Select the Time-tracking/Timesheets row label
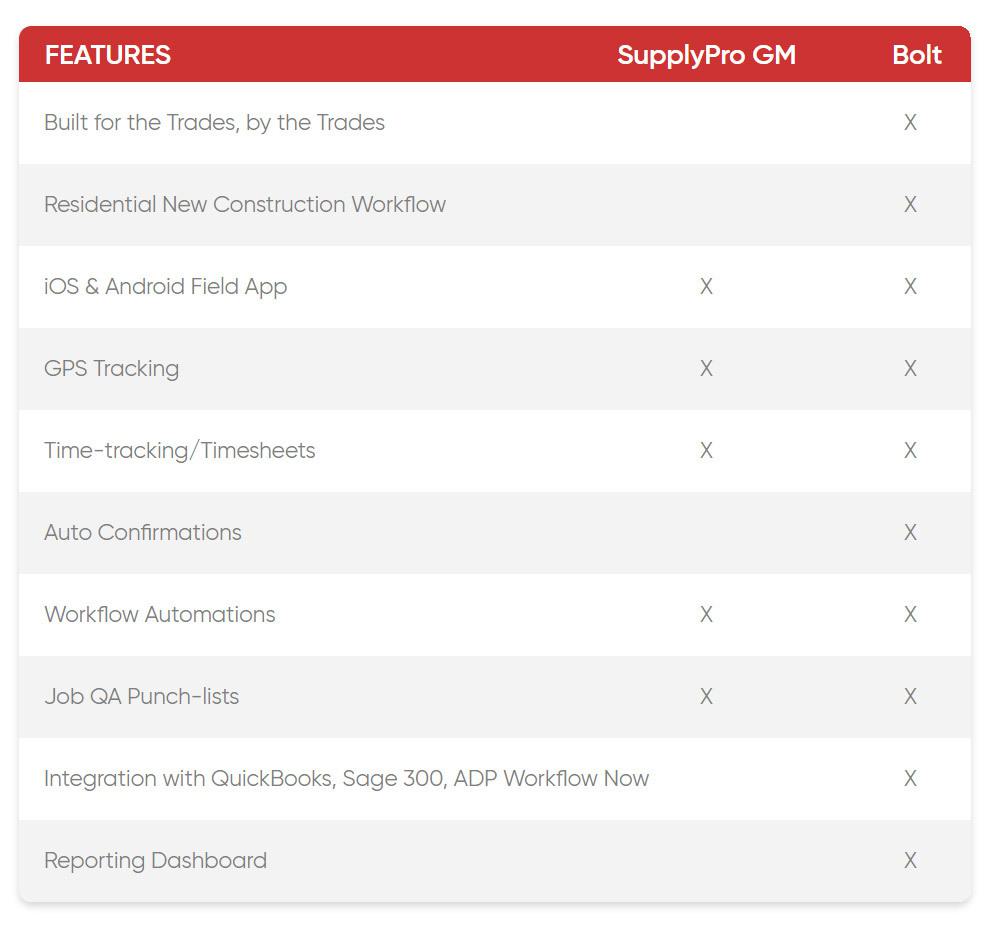 (179, 451)
